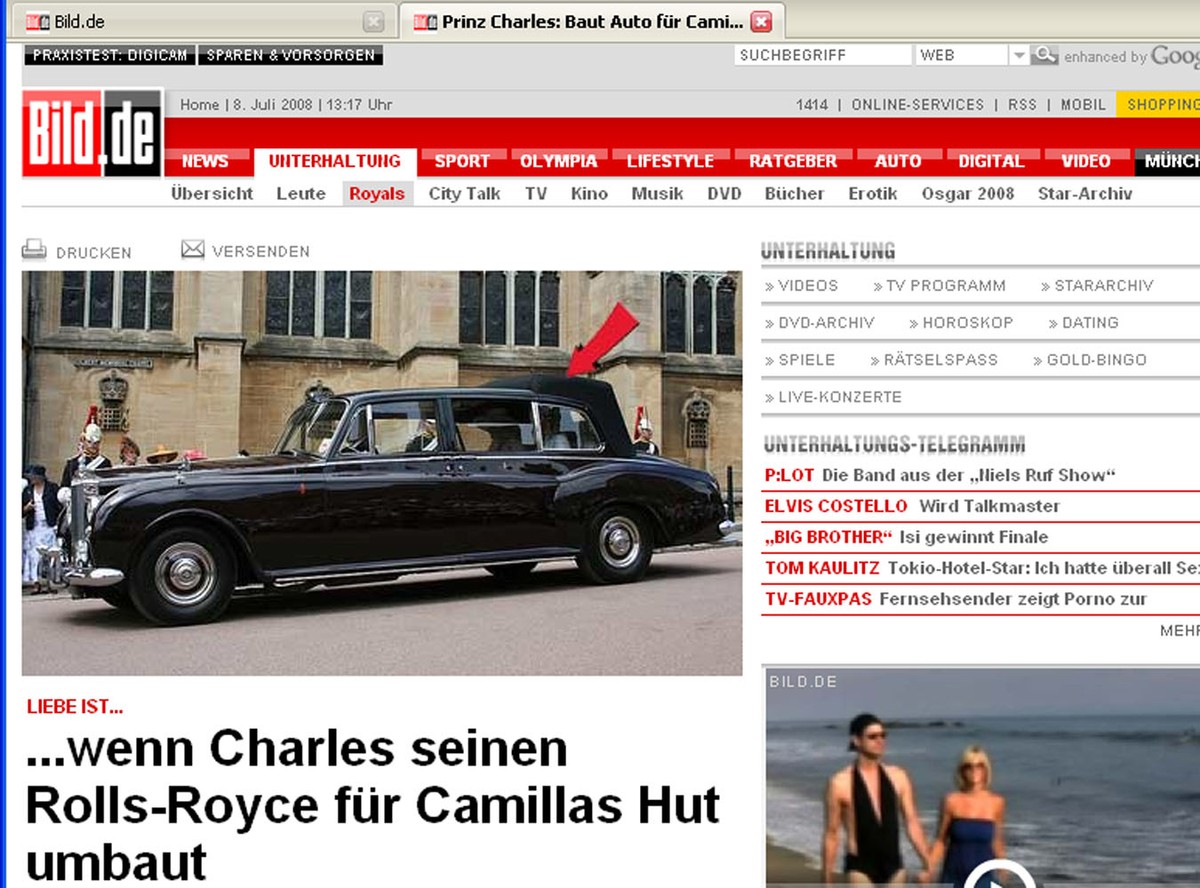Click the Drucken printer icon
This screenshot has height=888, width=1200.
pyautogui.click(x=34, y=250)
